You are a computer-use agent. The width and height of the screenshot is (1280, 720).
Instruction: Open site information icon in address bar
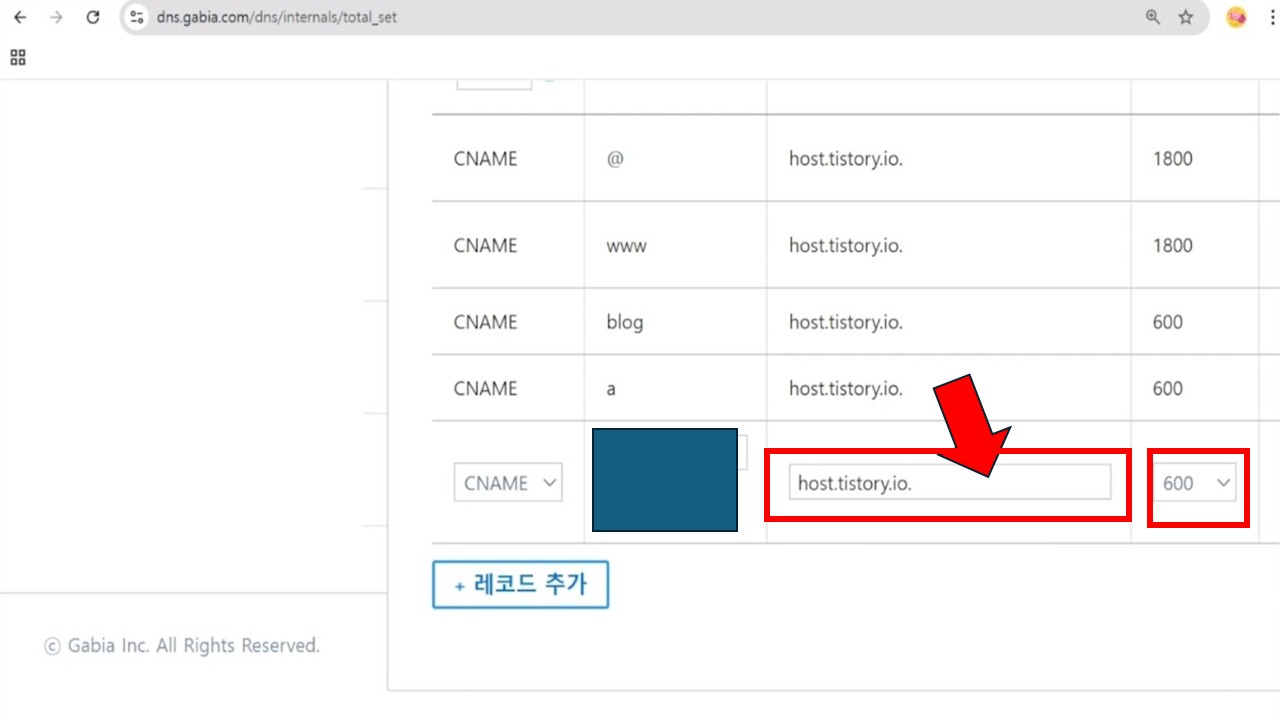(138, 17)
